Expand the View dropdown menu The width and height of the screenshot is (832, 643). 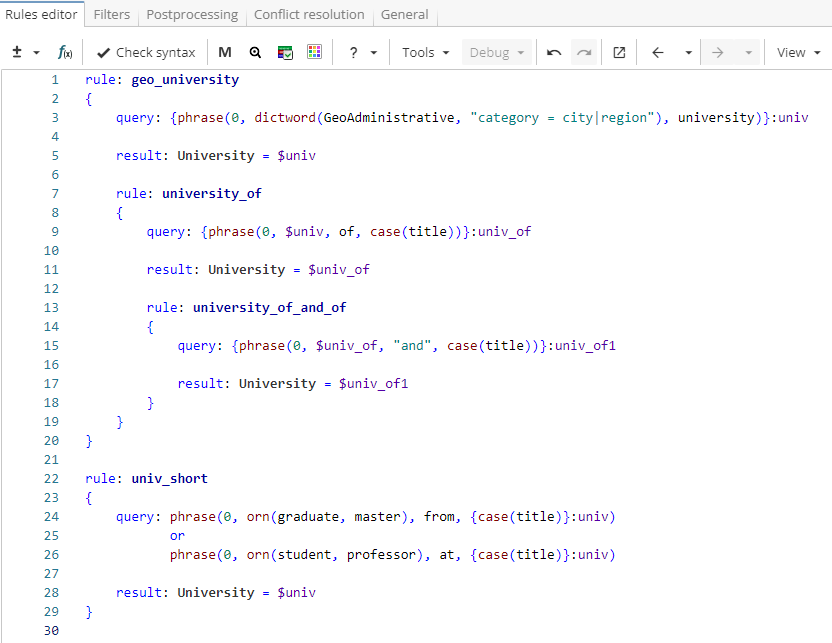pos(798,52)
